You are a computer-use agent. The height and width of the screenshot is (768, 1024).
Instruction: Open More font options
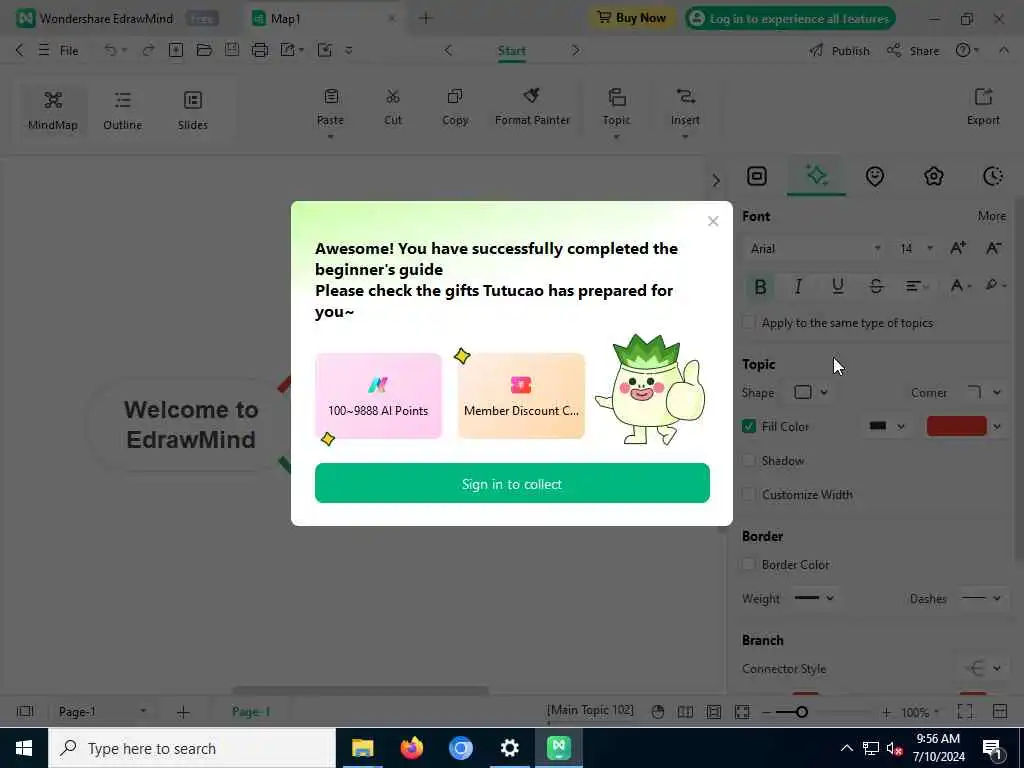coord(991,216)
